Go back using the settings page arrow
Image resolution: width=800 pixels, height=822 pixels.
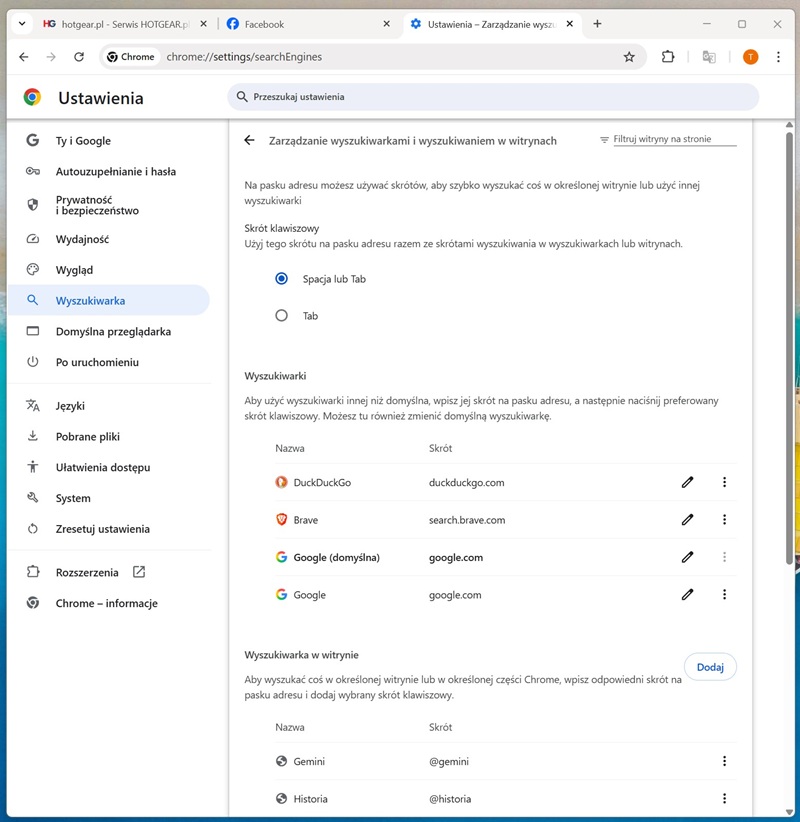[x=249, y=141]
